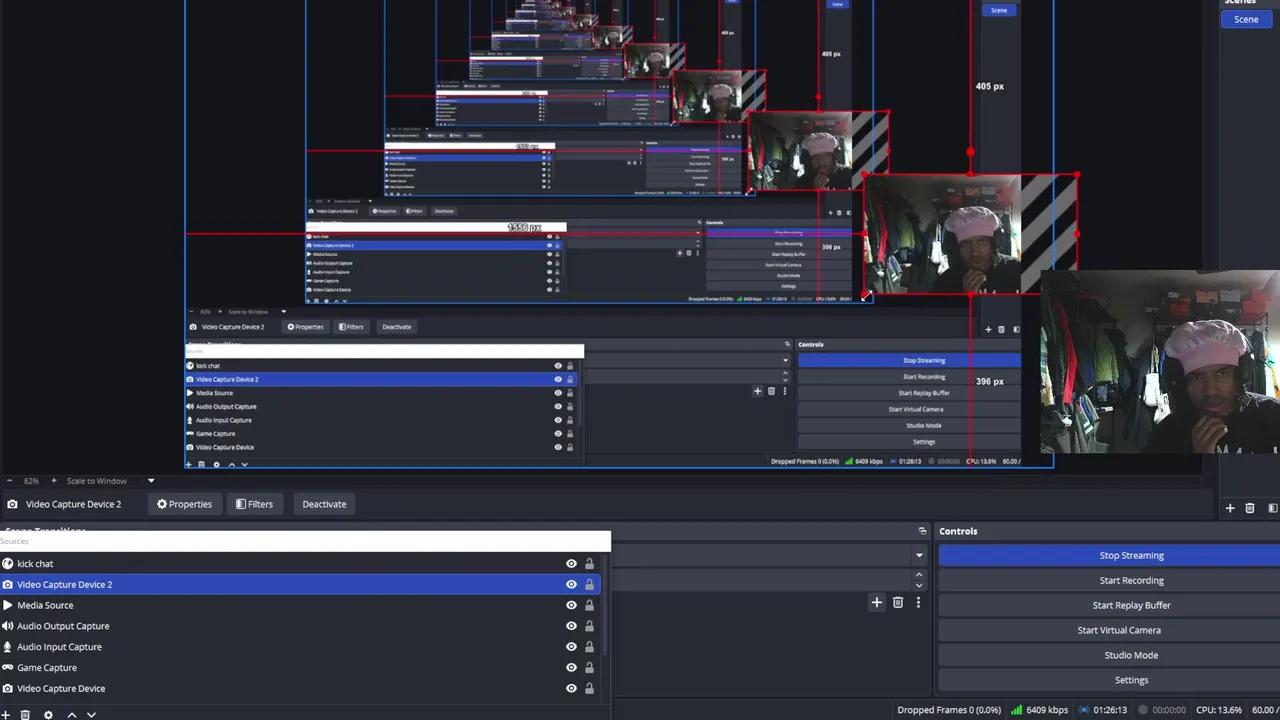The image size is (1280, 720).
Task: Lock the Game Capture source
Action: coord(589,668)
